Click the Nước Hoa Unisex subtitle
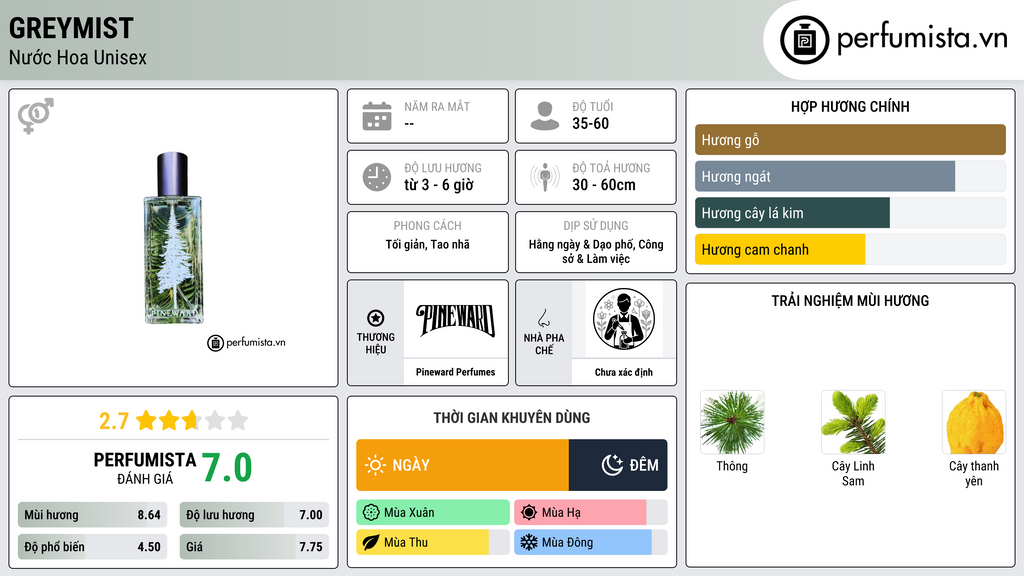The height and width of the screenshot is (576, 1024). [x=78, y=58]
